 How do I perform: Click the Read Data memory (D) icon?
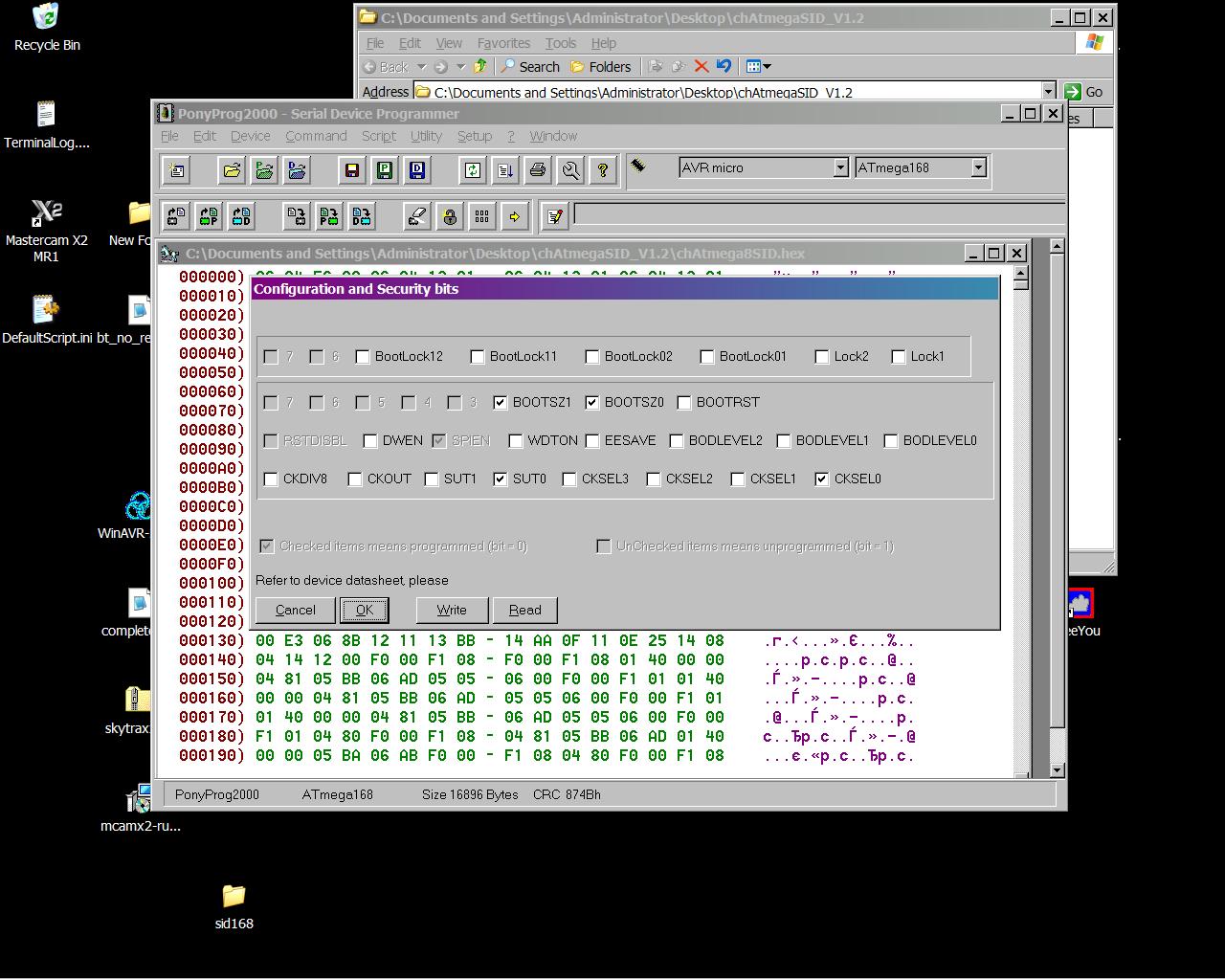click(x=241, y=216)
